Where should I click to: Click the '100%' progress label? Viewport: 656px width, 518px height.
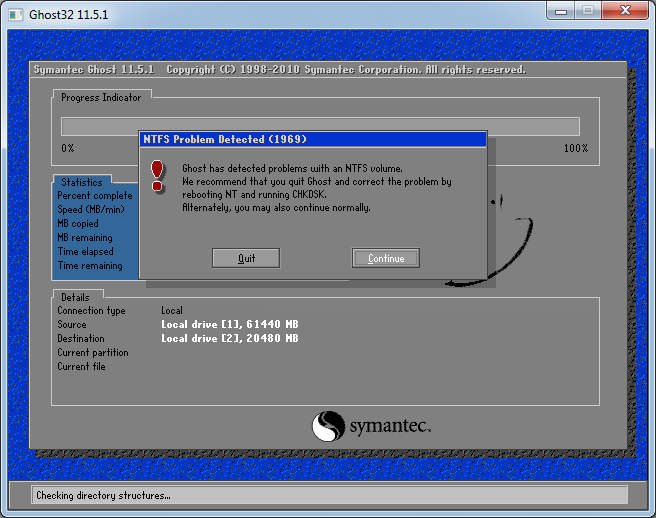click(x=576, y=148)
